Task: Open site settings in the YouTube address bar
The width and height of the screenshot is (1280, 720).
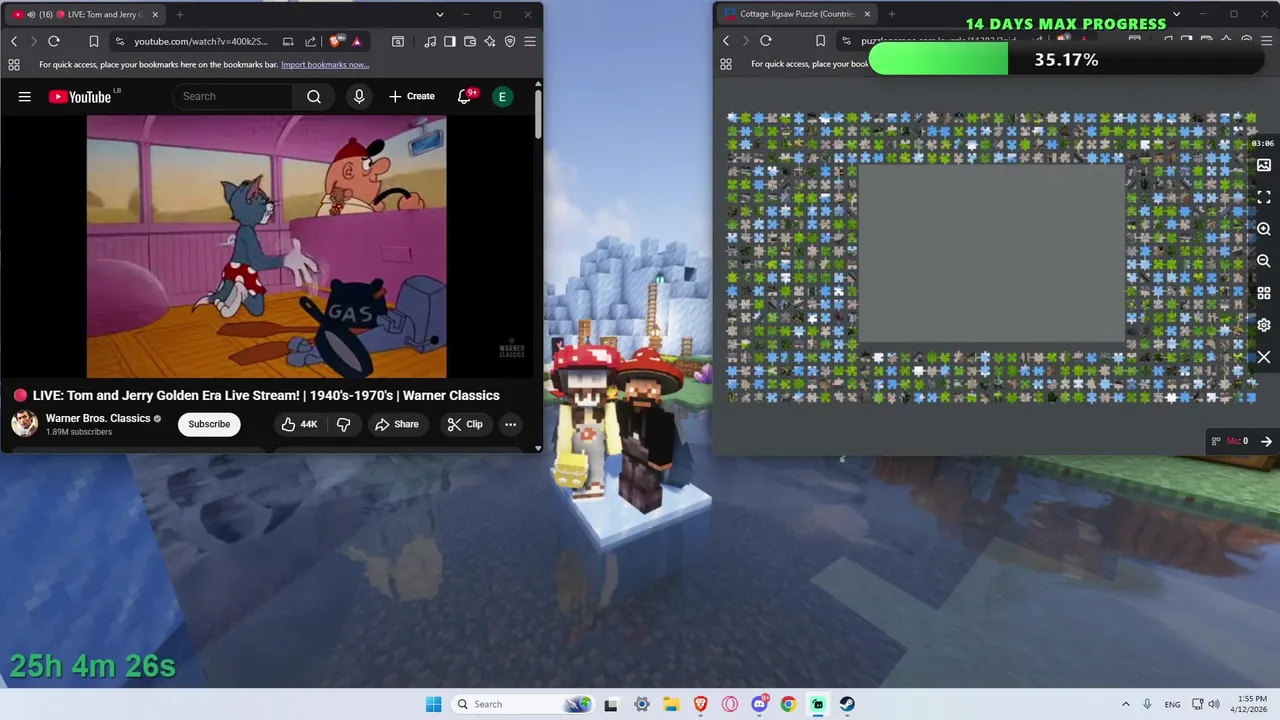Action: click(x=120, y=41)
